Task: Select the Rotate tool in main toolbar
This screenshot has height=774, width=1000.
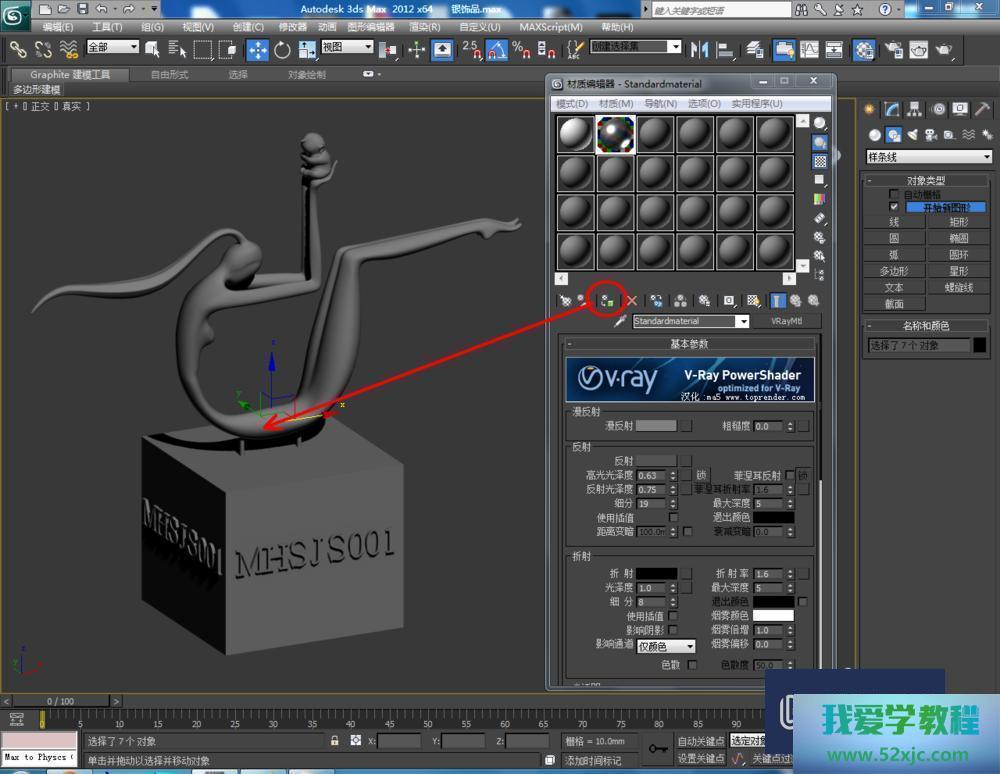Action: tap(282, 49)
